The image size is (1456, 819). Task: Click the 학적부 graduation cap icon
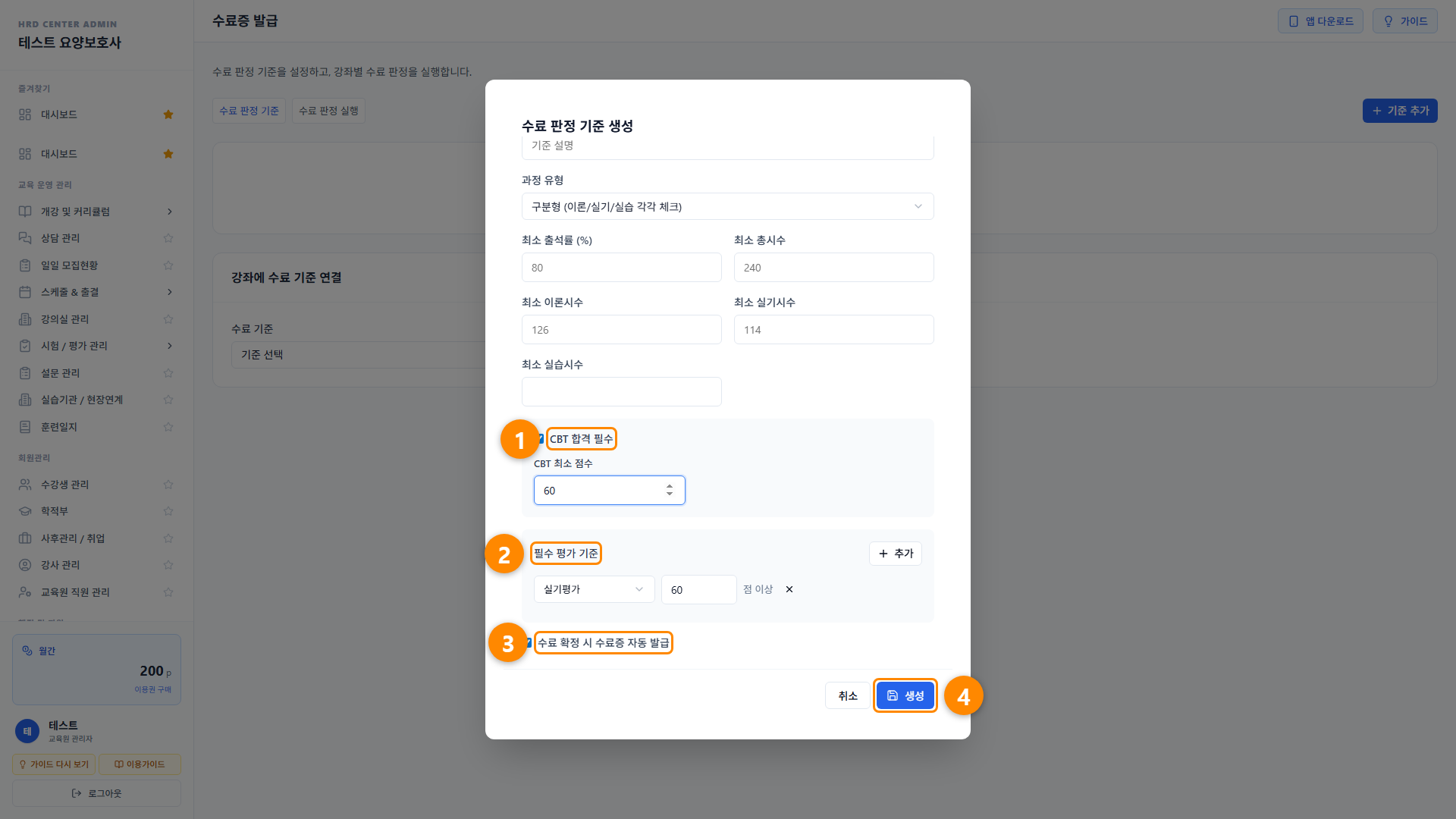25,511
